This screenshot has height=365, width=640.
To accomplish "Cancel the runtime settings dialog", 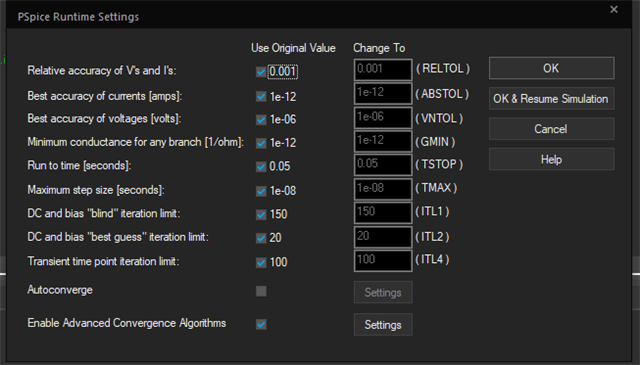I will 551,129.
